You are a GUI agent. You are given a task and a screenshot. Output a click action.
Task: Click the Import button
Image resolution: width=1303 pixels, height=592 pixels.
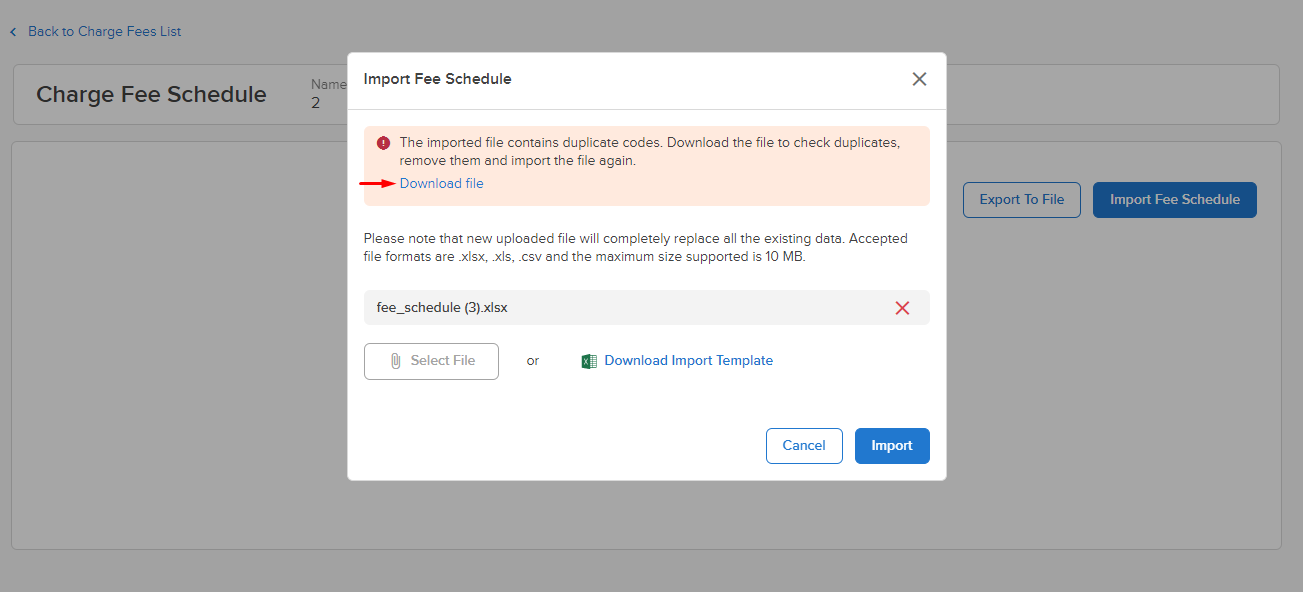tap(891, 445)
